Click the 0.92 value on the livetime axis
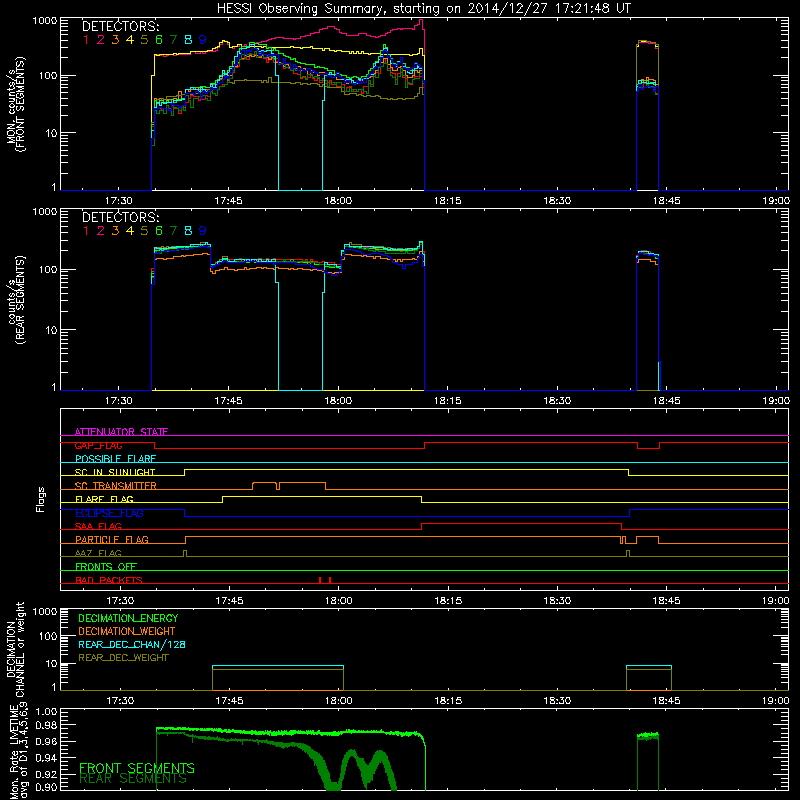Viewport: 800px width, 800px height. 45,774
